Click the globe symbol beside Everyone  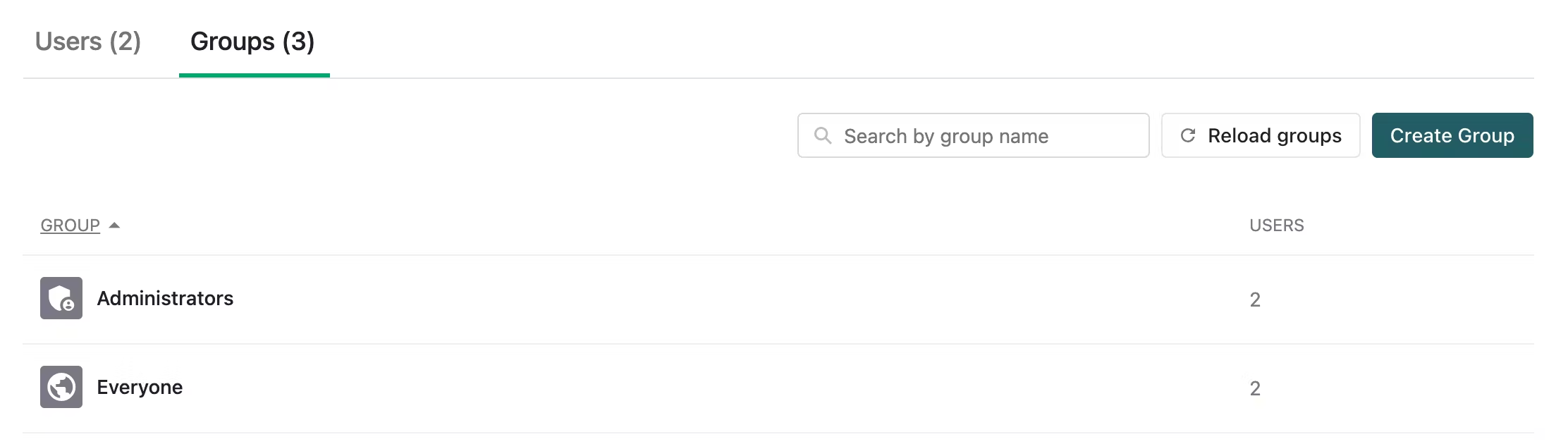[x=61, y=386]
